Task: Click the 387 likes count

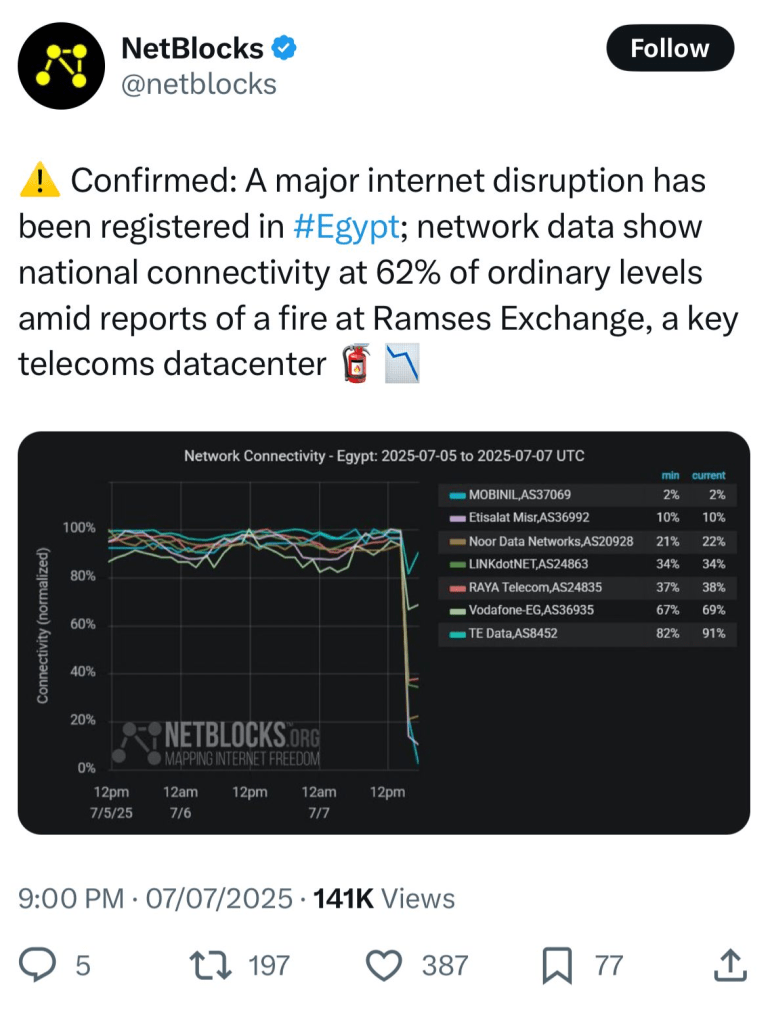Action: (444, 965)
